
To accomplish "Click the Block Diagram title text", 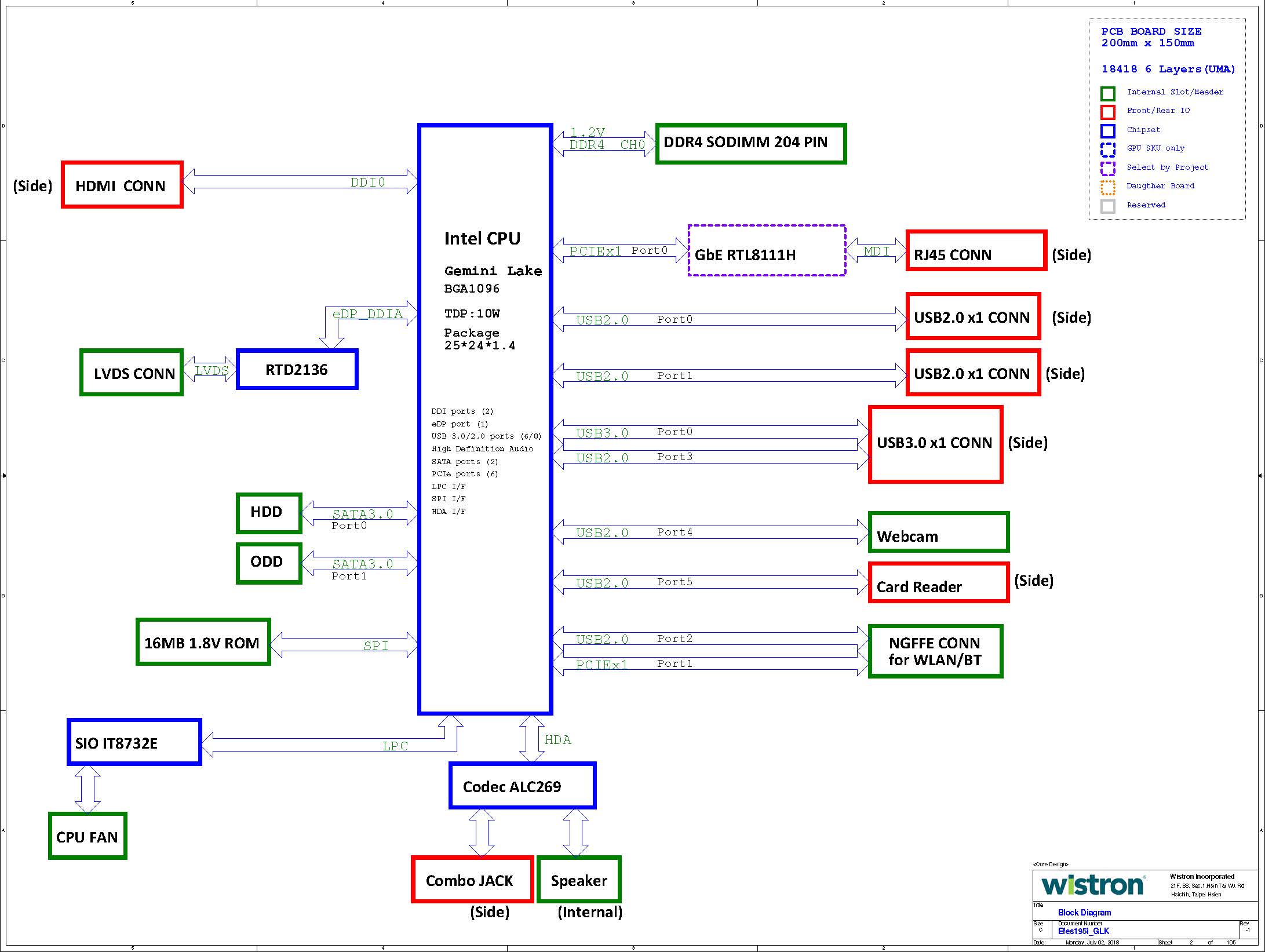I will pos(1084,913).
